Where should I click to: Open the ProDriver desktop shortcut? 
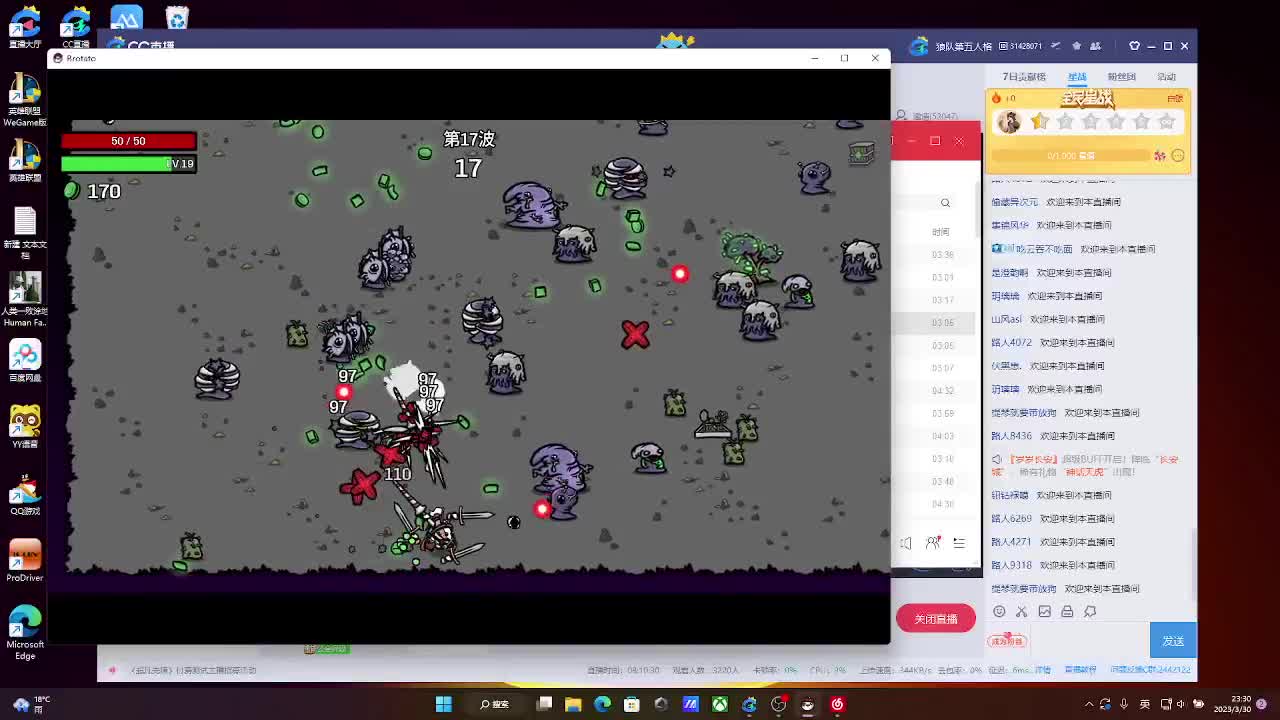pos(25,561)
